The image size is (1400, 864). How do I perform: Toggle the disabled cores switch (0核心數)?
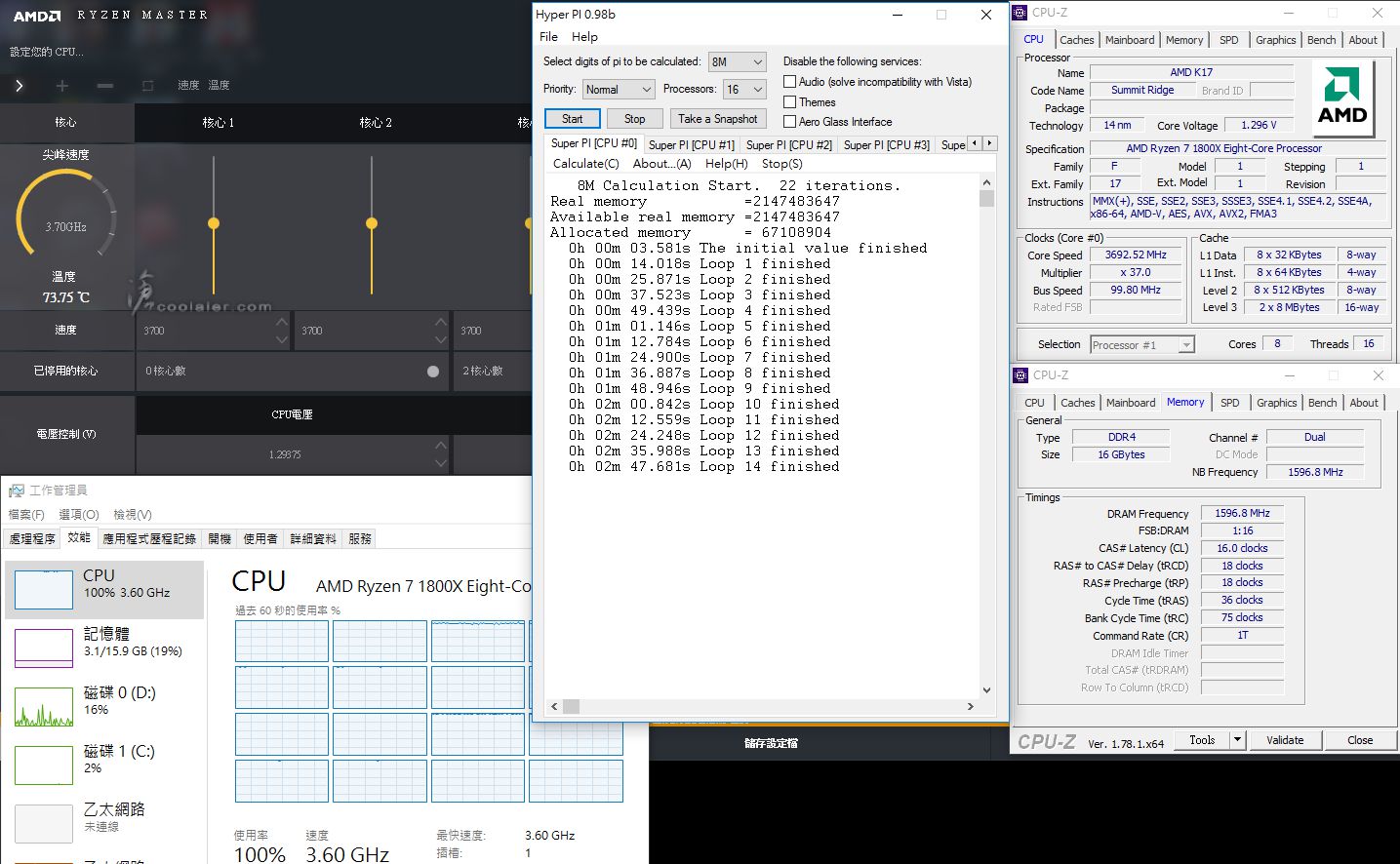click(433, 372)
